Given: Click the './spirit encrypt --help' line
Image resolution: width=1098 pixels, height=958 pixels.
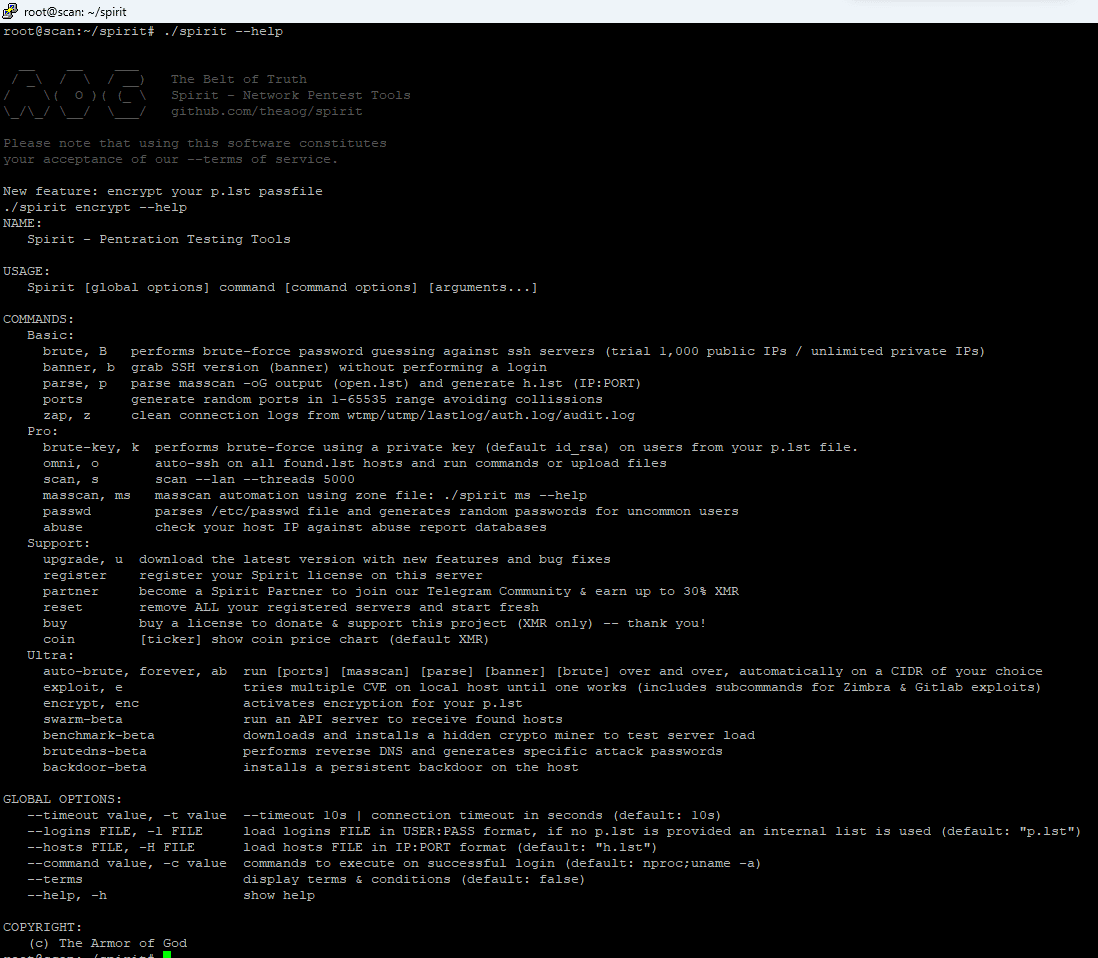Looking at the screenshot, I should (95, 207).
